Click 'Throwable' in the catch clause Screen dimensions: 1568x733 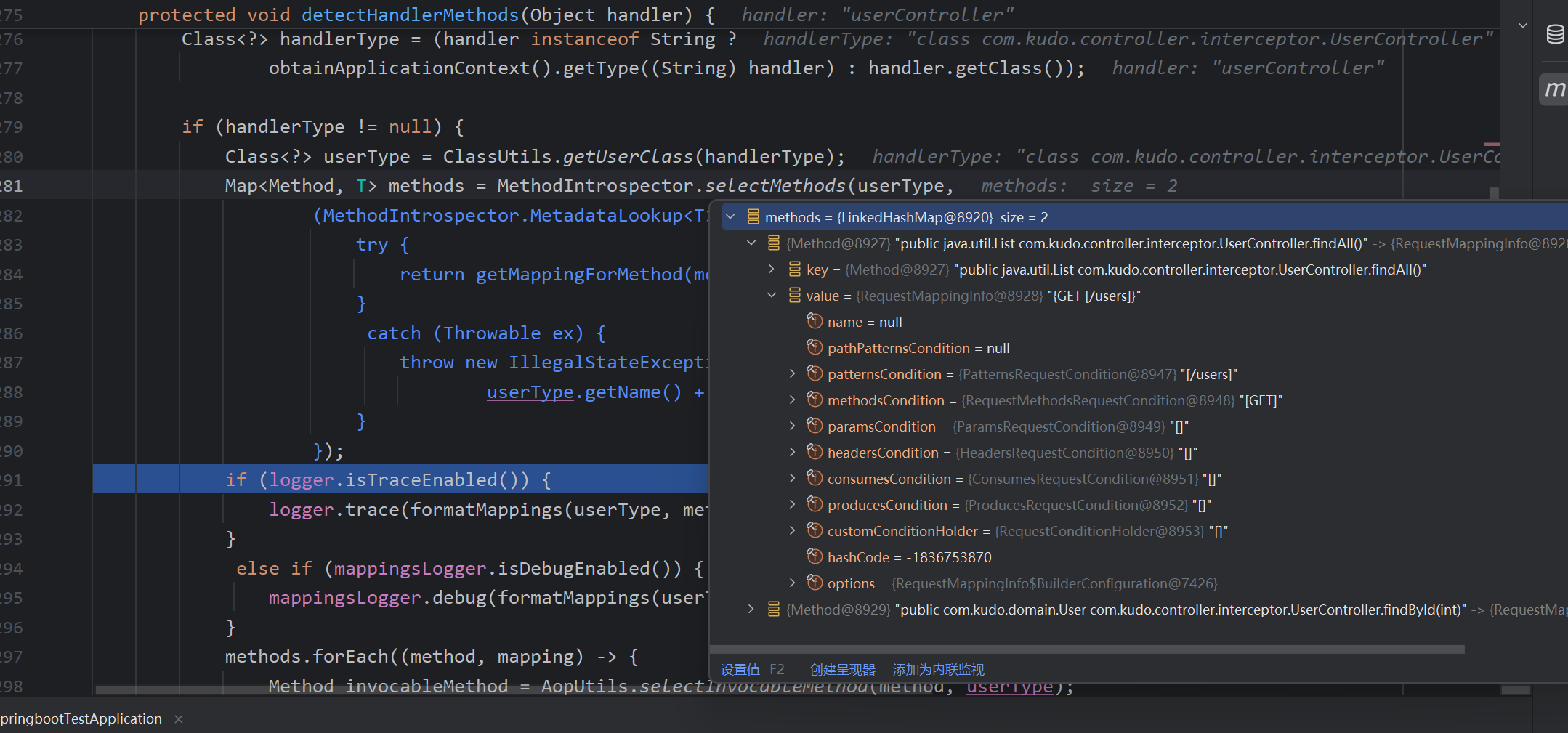(x=492, y=333)
